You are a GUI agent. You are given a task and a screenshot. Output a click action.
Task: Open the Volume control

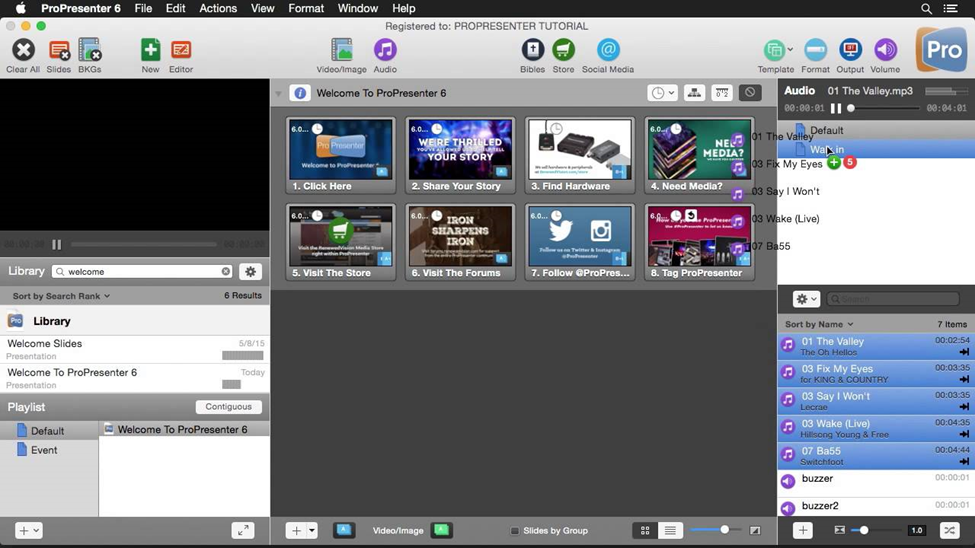(885, 50)
